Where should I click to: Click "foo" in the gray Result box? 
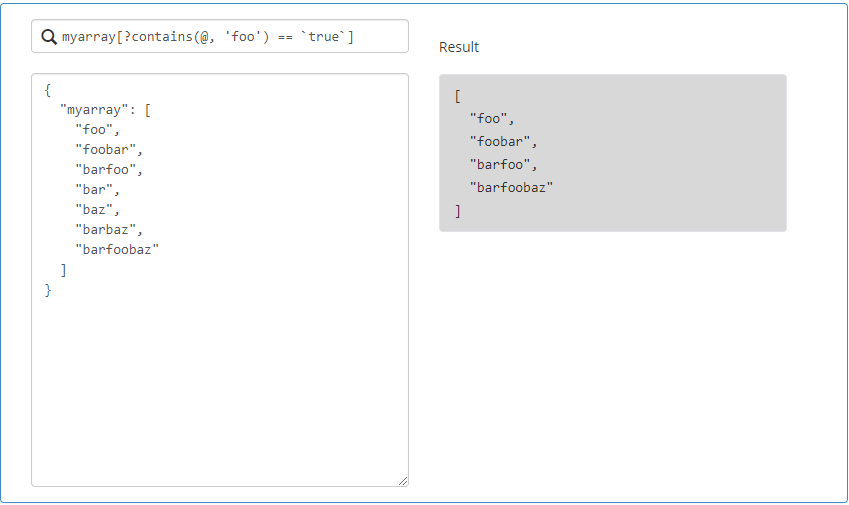(488, 119)
